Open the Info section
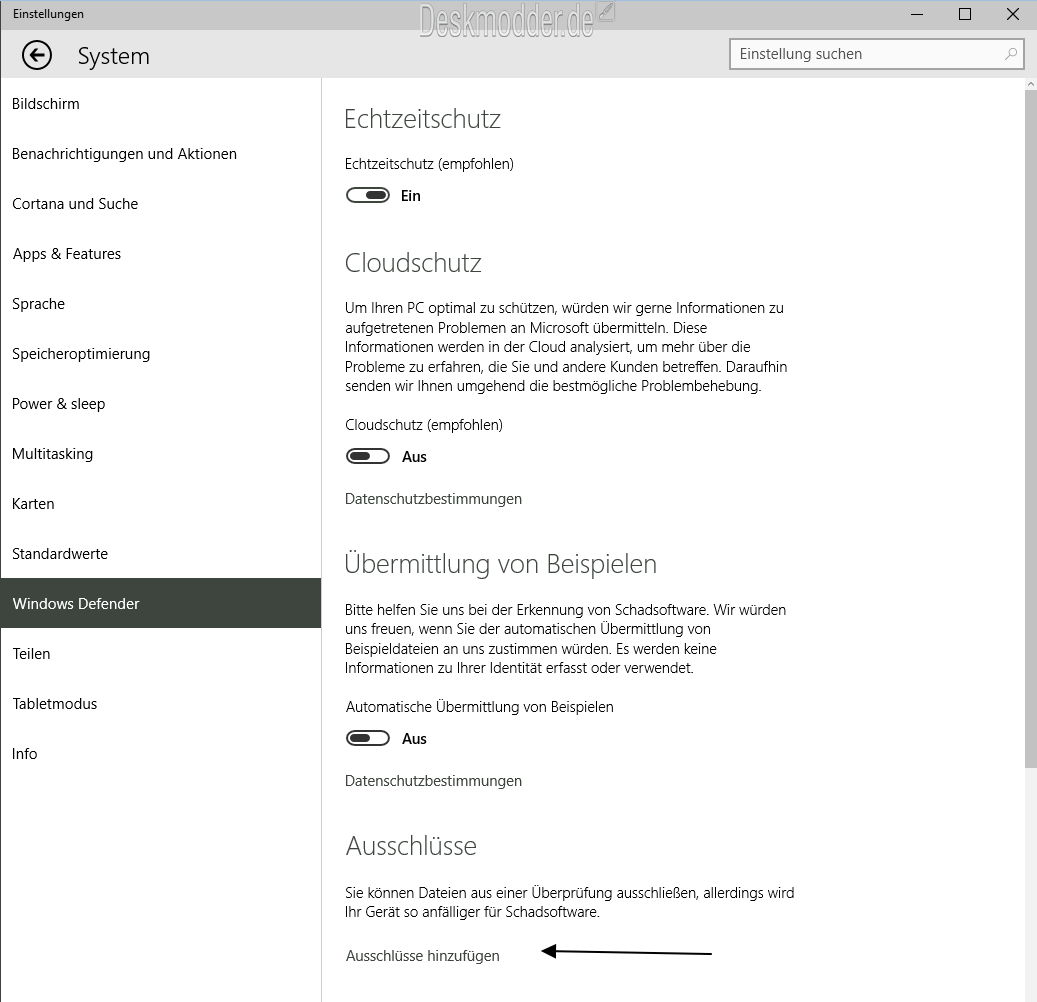 [x=161, y=753]
